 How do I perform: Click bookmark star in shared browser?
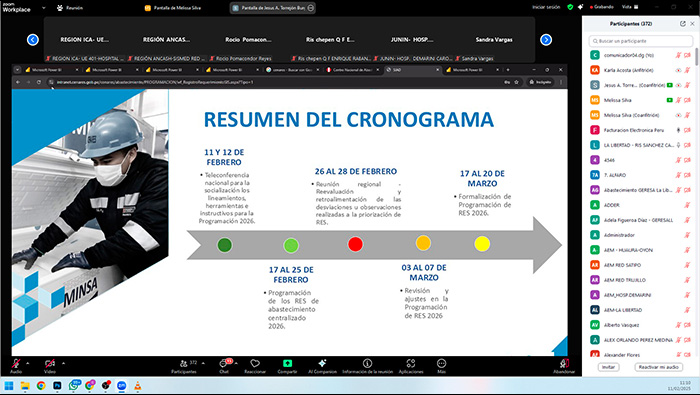click(517, 82)
